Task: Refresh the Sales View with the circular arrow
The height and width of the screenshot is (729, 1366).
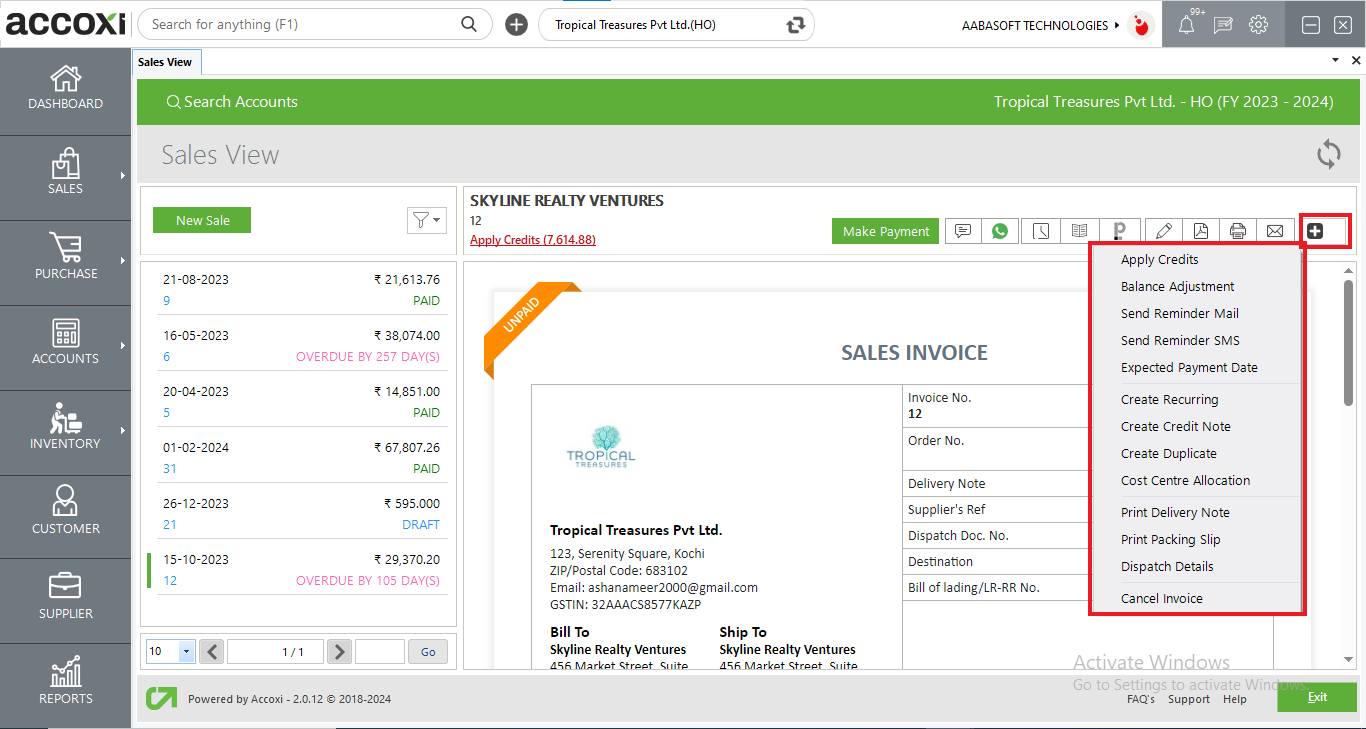Action: (1328, 154)
